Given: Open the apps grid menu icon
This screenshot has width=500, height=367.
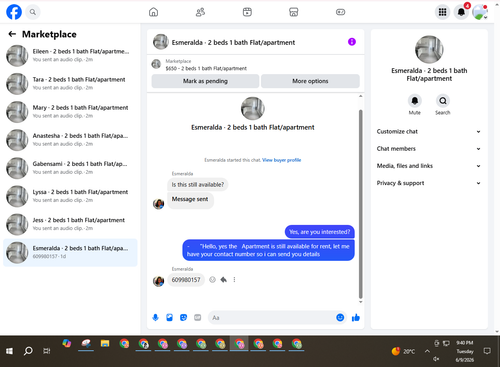Looking at the screenshot, I should (442, 12).
